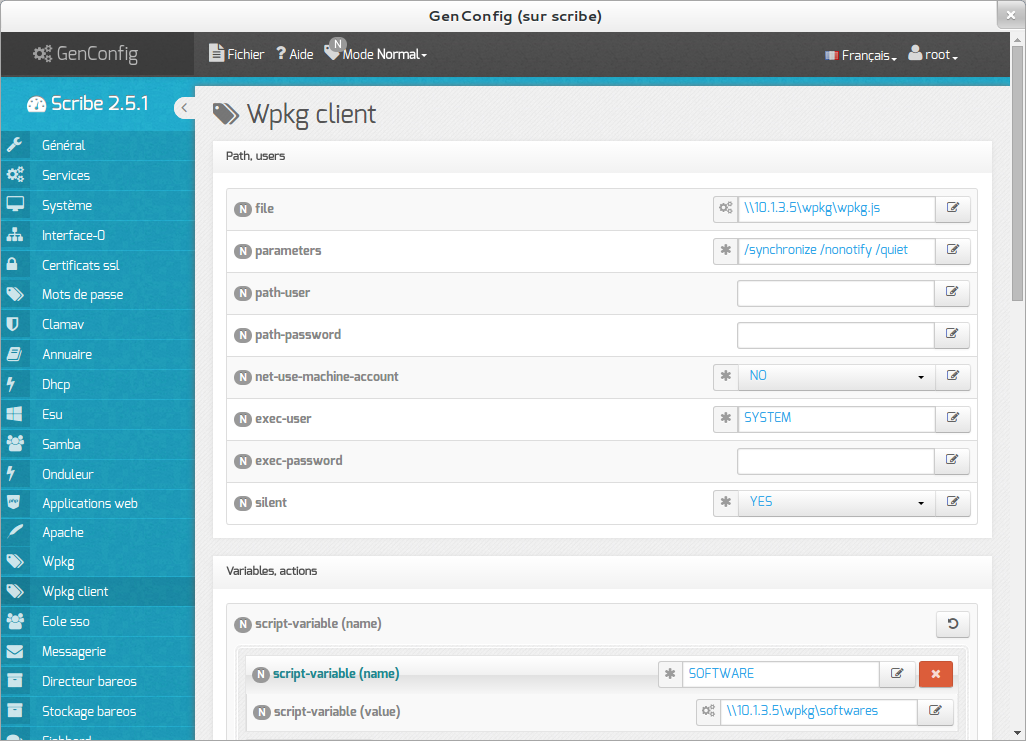
Task: Open the Français language dropdown
Action: pyautogui.click(x=860, y=56)
